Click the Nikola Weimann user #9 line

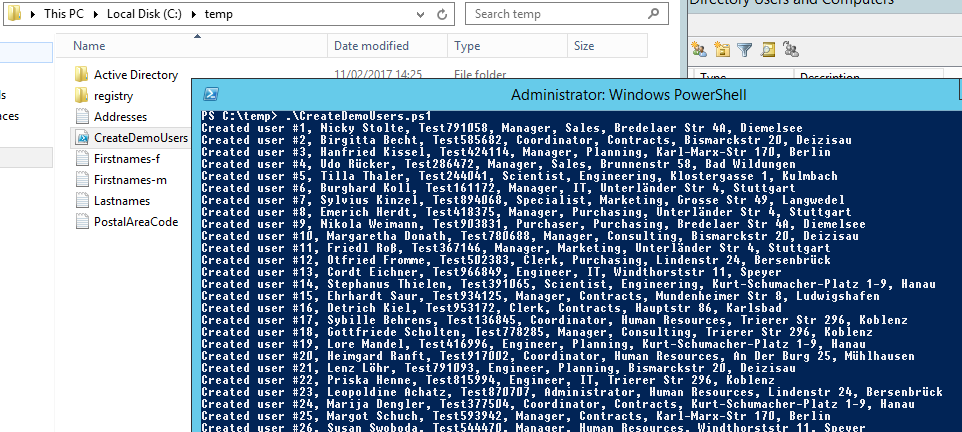533,224
